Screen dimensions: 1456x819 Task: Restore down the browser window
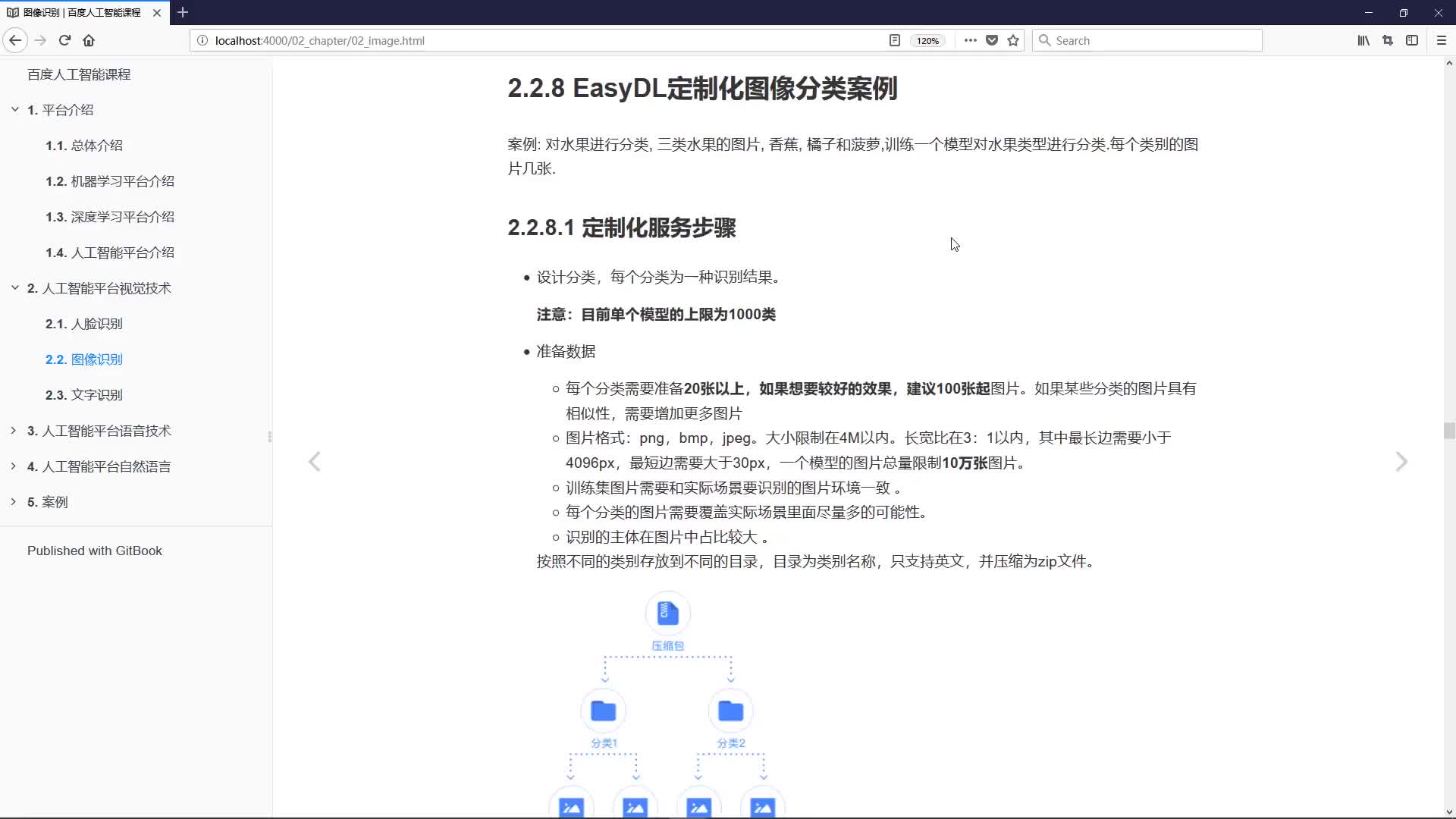click(x=1404, y=12)
